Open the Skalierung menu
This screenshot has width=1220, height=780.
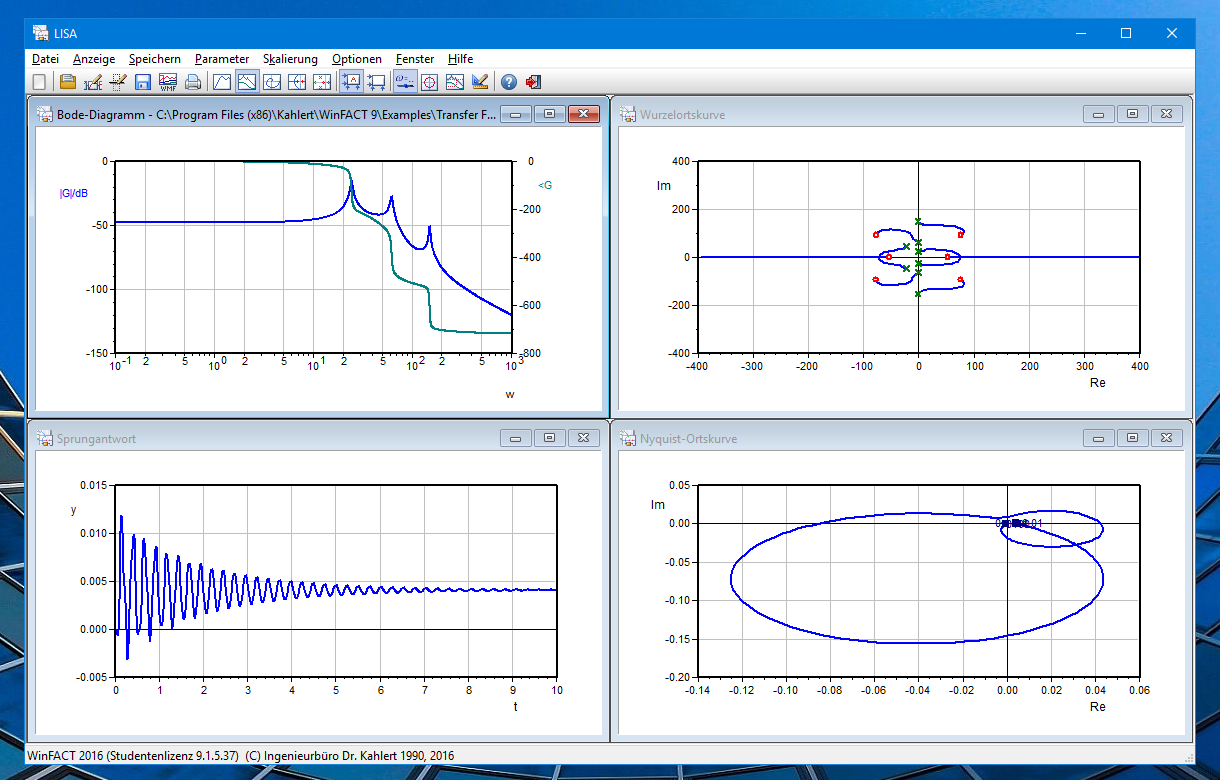click(290, 59)
